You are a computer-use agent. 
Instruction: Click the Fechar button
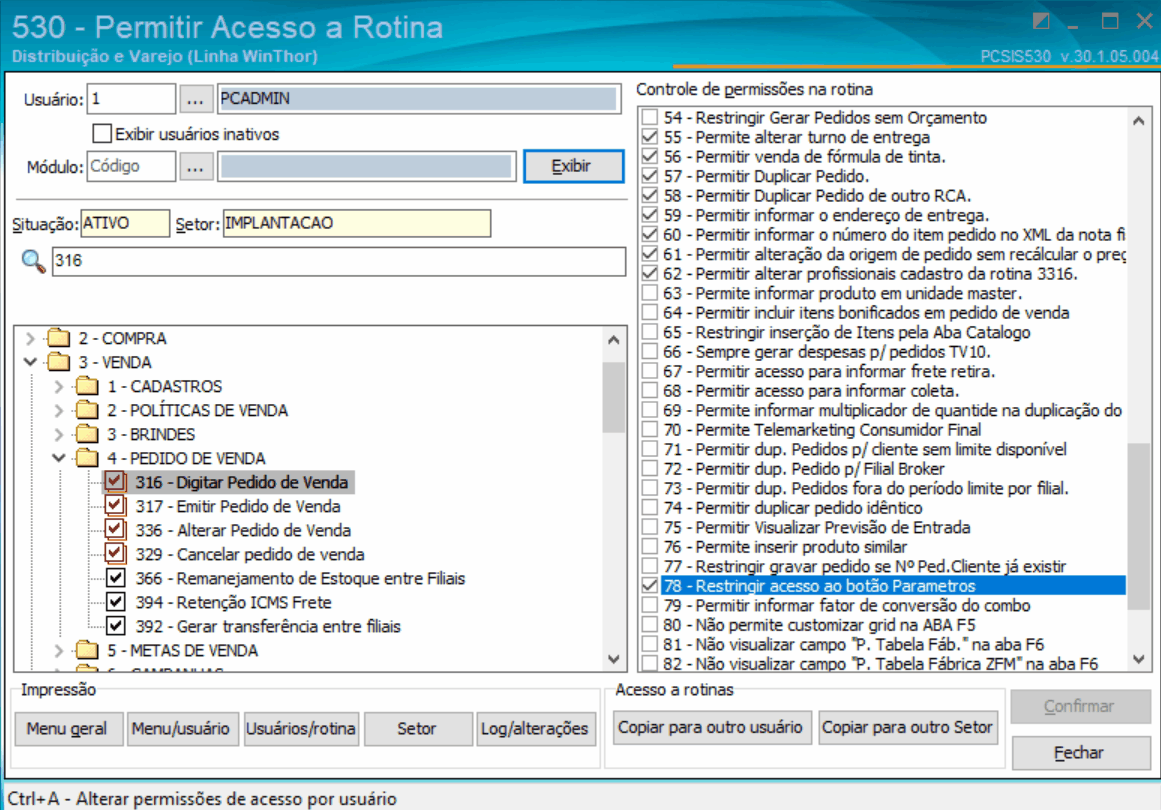tap(1080, 753)
